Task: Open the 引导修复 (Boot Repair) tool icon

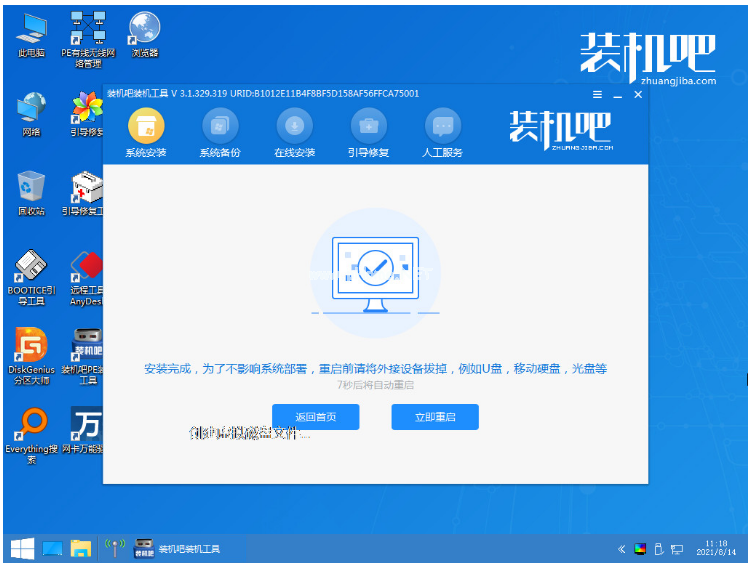Action: click(x=368, y=128)
